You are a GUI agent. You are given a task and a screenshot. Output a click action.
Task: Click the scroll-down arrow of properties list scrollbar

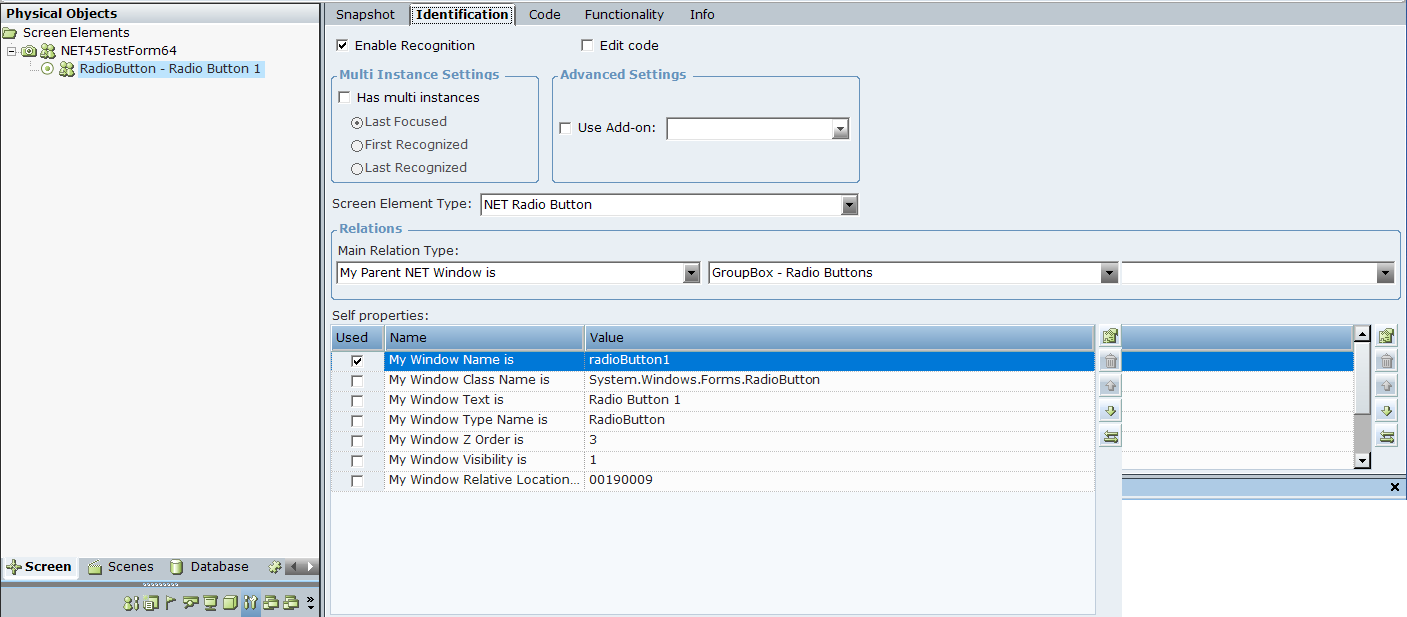1361,460
